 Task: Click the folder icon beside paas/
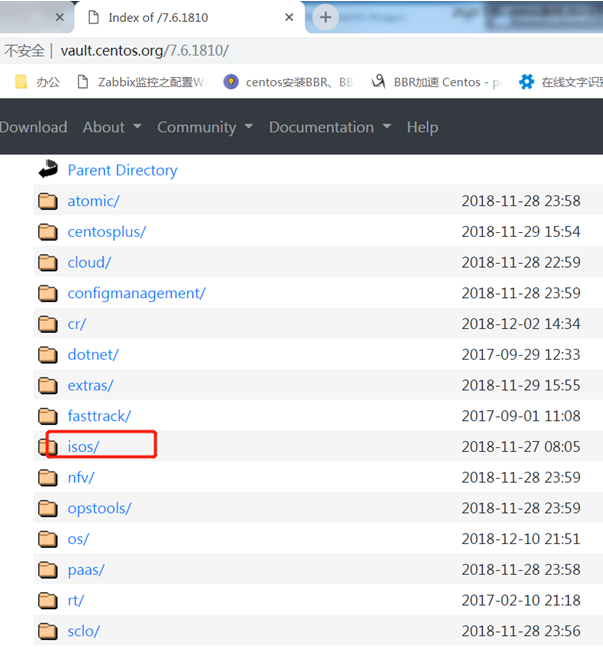coord(48,570)
